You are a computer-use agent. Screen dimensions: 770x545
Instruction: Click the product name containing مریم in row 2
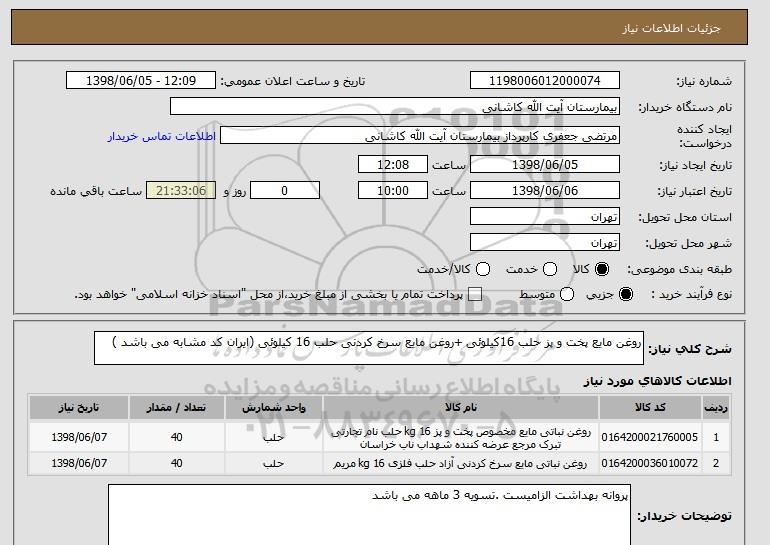coord(460,463)
